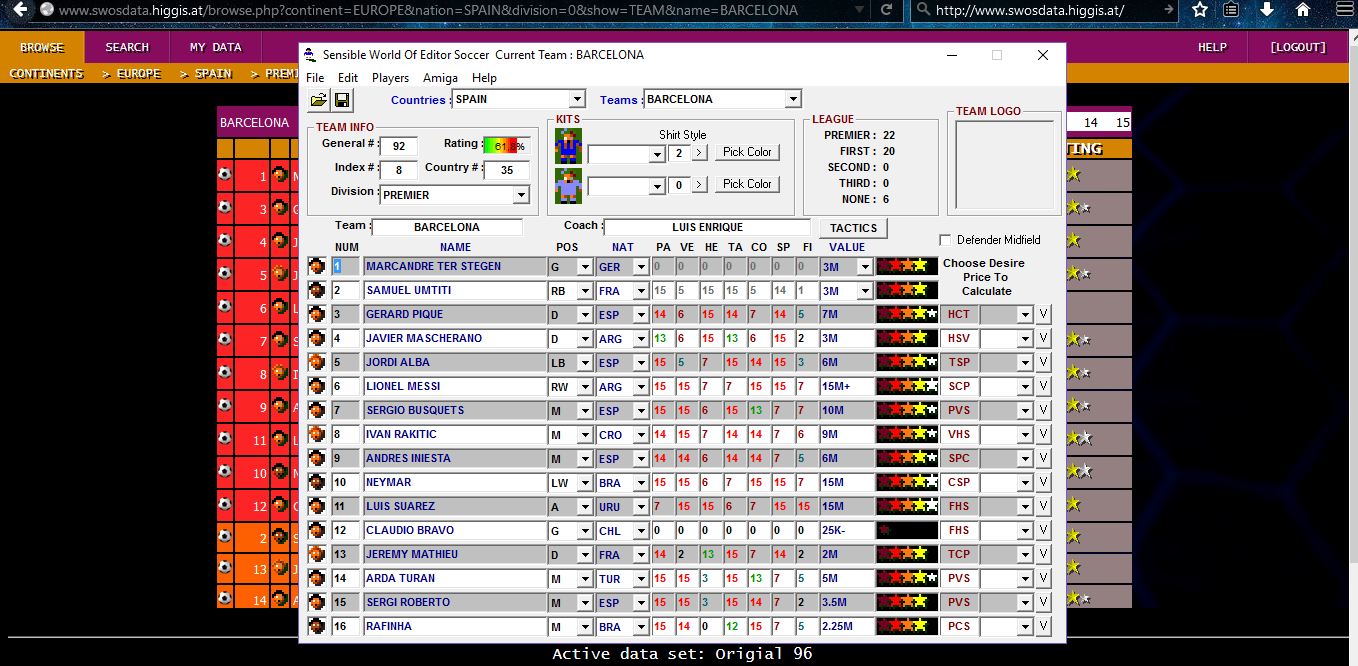Open the Teams dropdown showing BARCELONA
The height and width of the screenshot is (666, 1358).
click(793, 99)
